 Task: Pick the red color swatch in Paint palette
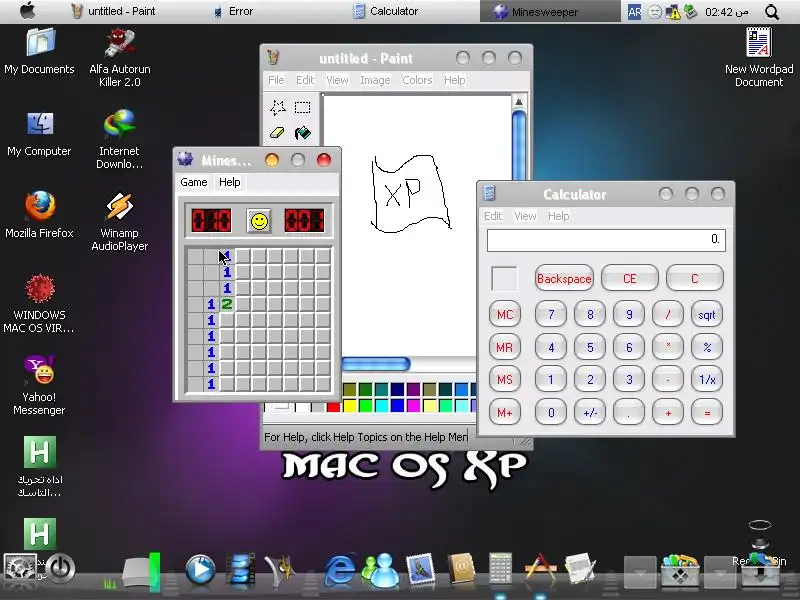pos(334,407)
